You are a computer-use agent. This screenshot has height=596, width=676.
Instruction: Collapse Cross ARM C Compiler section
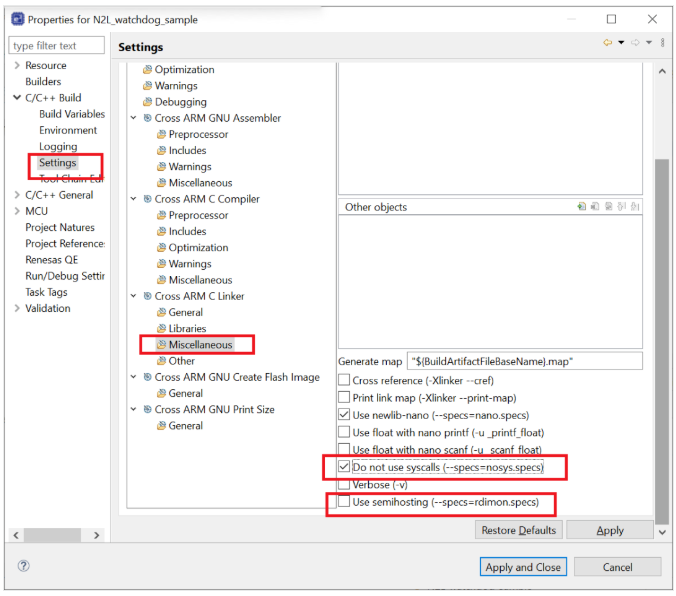click(x=134, y=199)
